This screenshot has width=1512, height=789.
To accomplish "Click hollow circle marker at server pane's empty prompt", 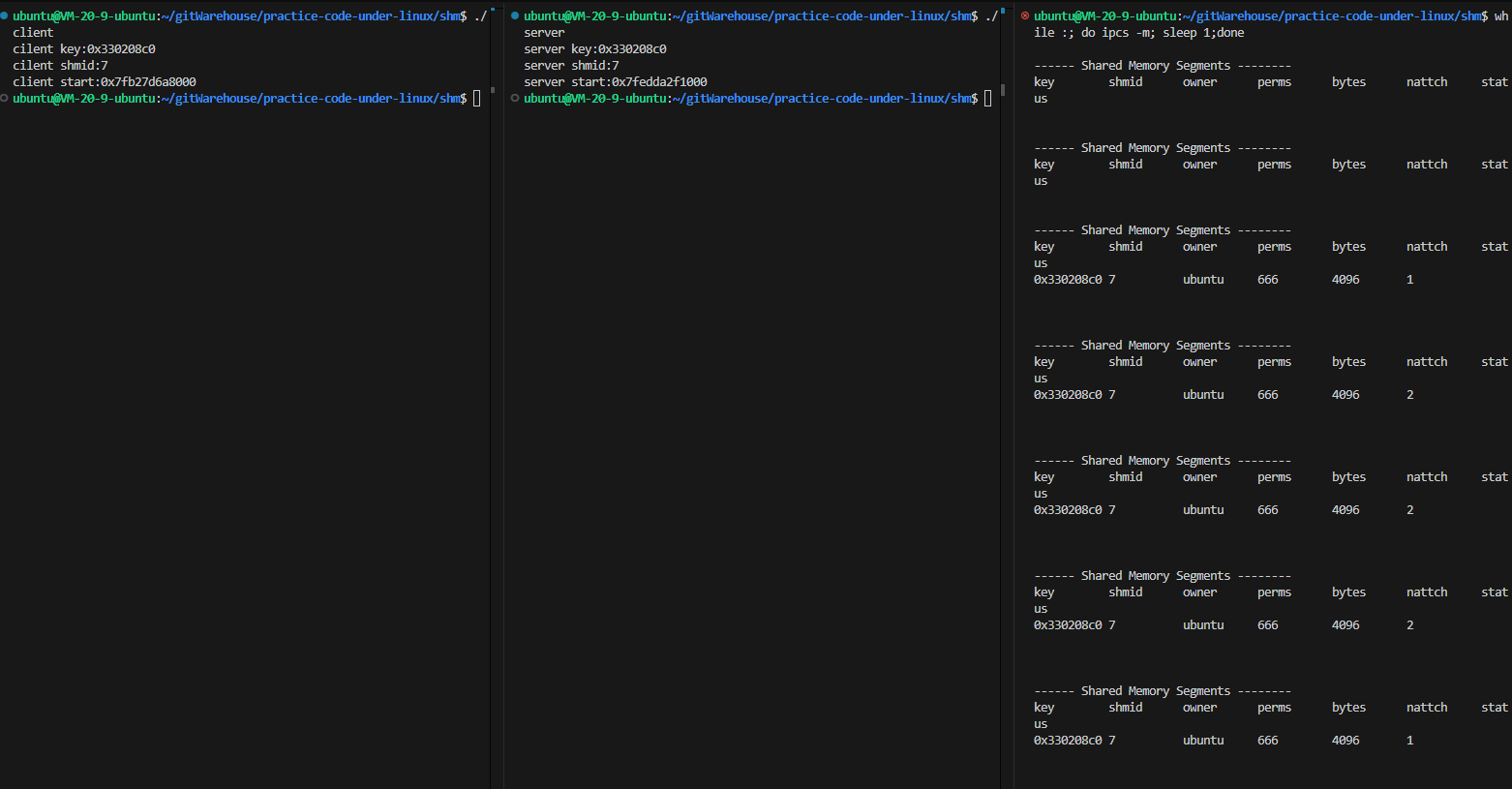I will [515, 98].
